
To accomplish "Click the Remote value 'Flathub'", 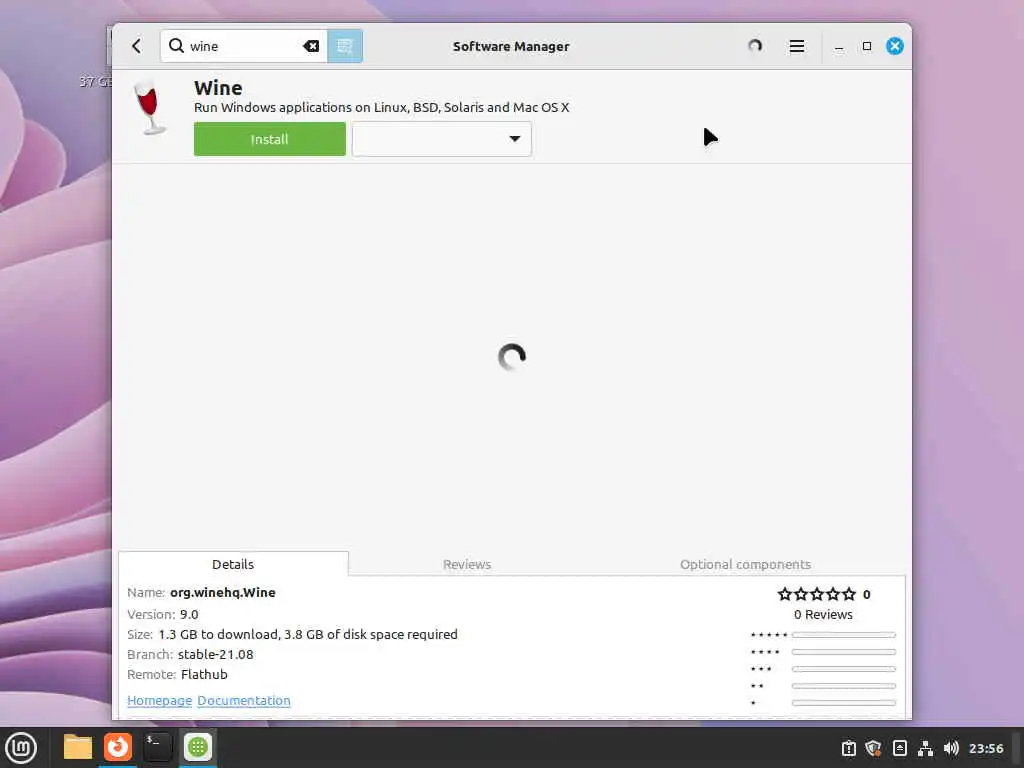I will (204, 674).
